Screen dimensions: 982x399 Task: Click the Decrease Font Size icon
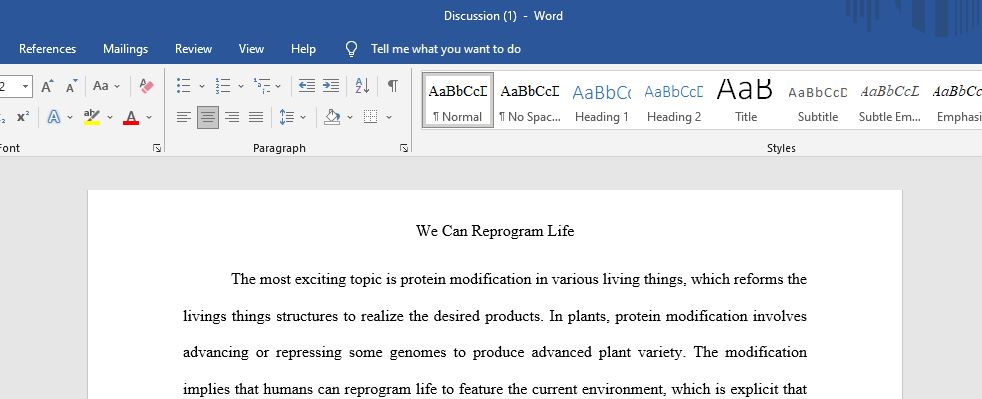pos(71,86)
